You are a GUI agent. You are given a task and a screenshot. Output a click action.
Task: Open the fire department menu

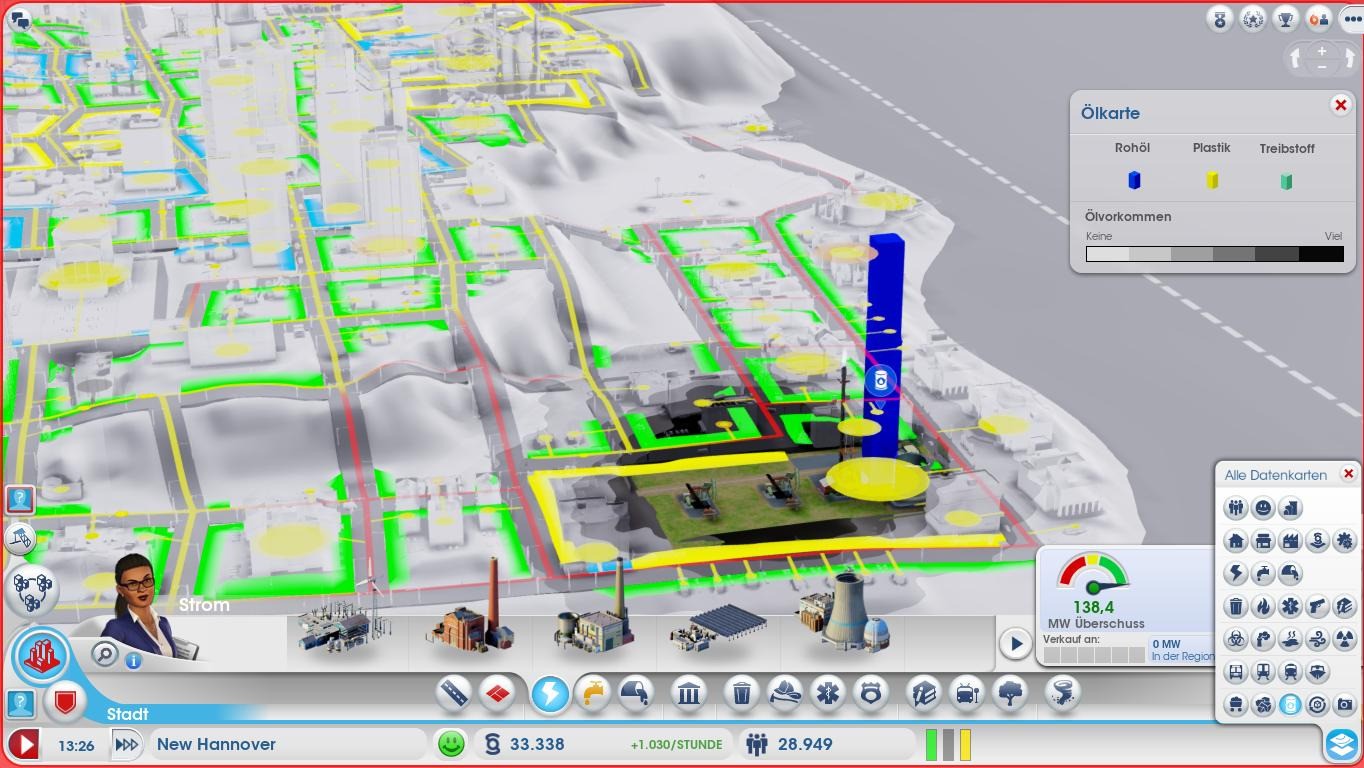tap(785, 693)
